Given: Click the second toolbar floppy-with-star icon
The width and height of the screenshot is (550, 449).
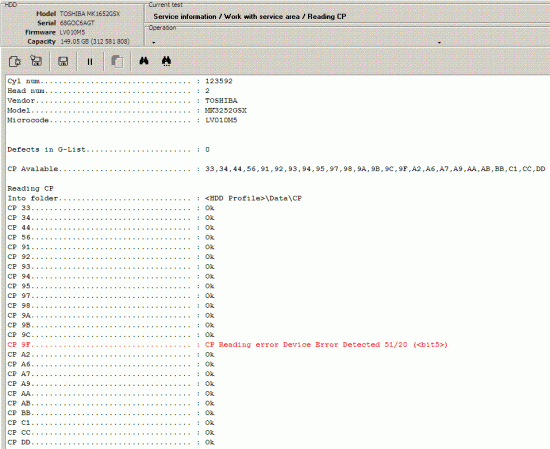Looking at the screenshot, I should (36, 61).
